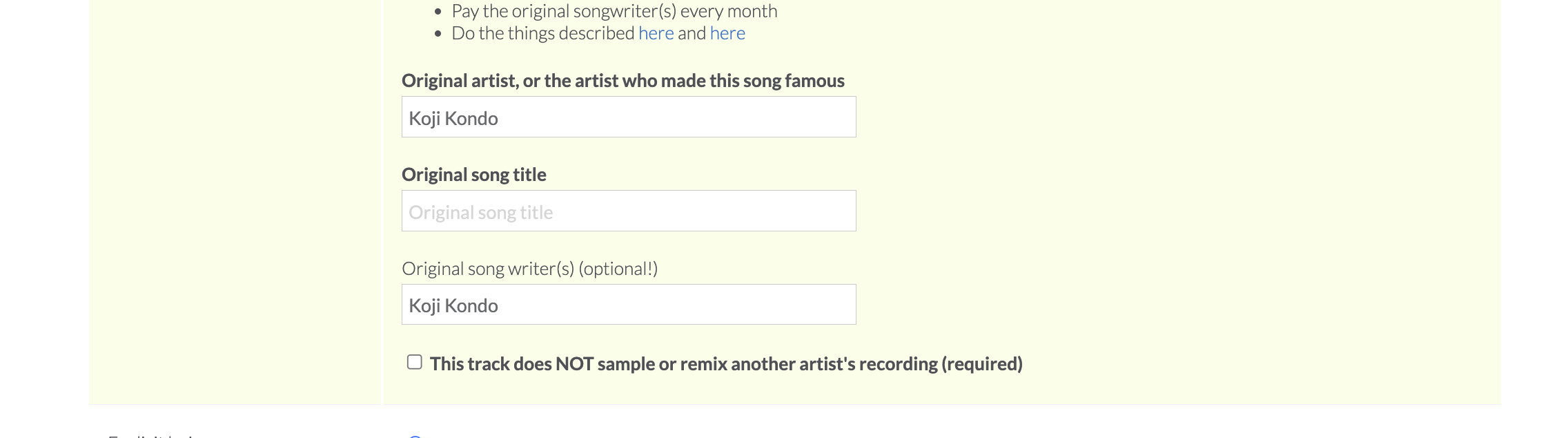The image size is (1568, 438).
Task: Select the Original song writer(s) input box
Action: 628,305
